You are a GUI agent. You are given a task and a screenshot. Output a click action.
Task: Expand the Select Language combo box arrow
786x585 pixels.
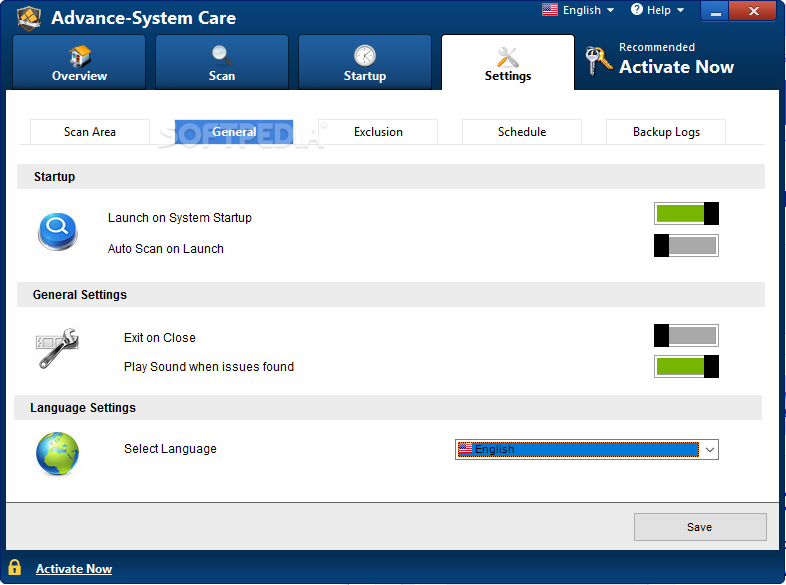tap(710, 449)
